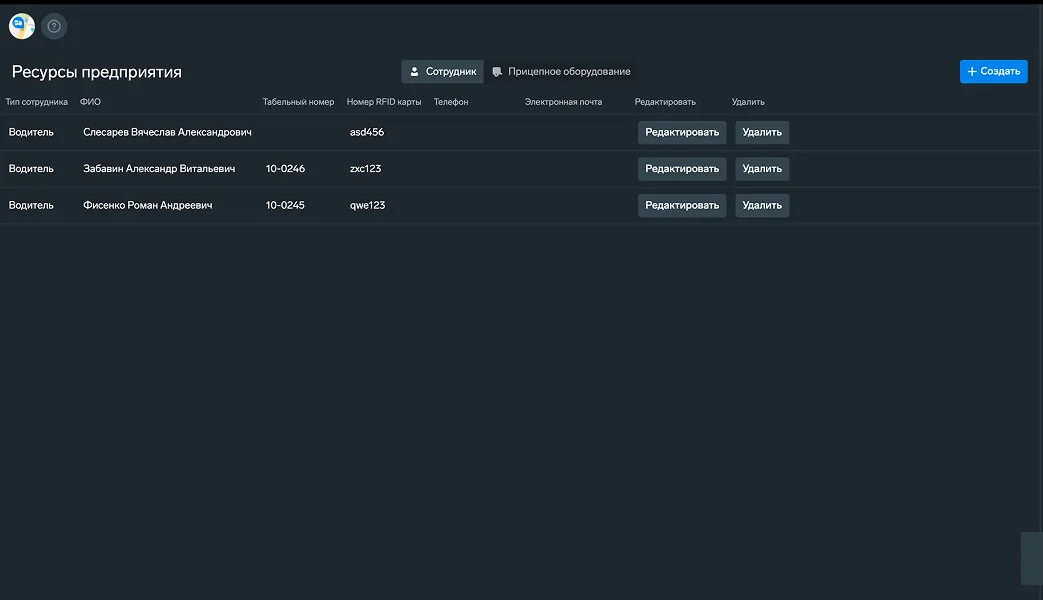The width and height of the screenshot is (1043, 600).
Task: Delete Забавин Александр Витальевич record
Action: tap(762, 169)
